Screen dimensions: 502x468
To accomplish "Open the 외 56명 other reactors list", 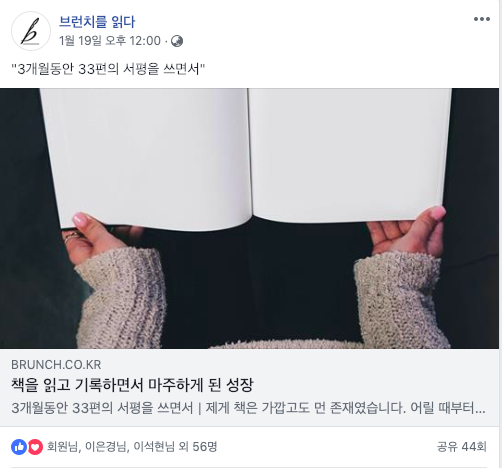I will [x=198, y=447].
